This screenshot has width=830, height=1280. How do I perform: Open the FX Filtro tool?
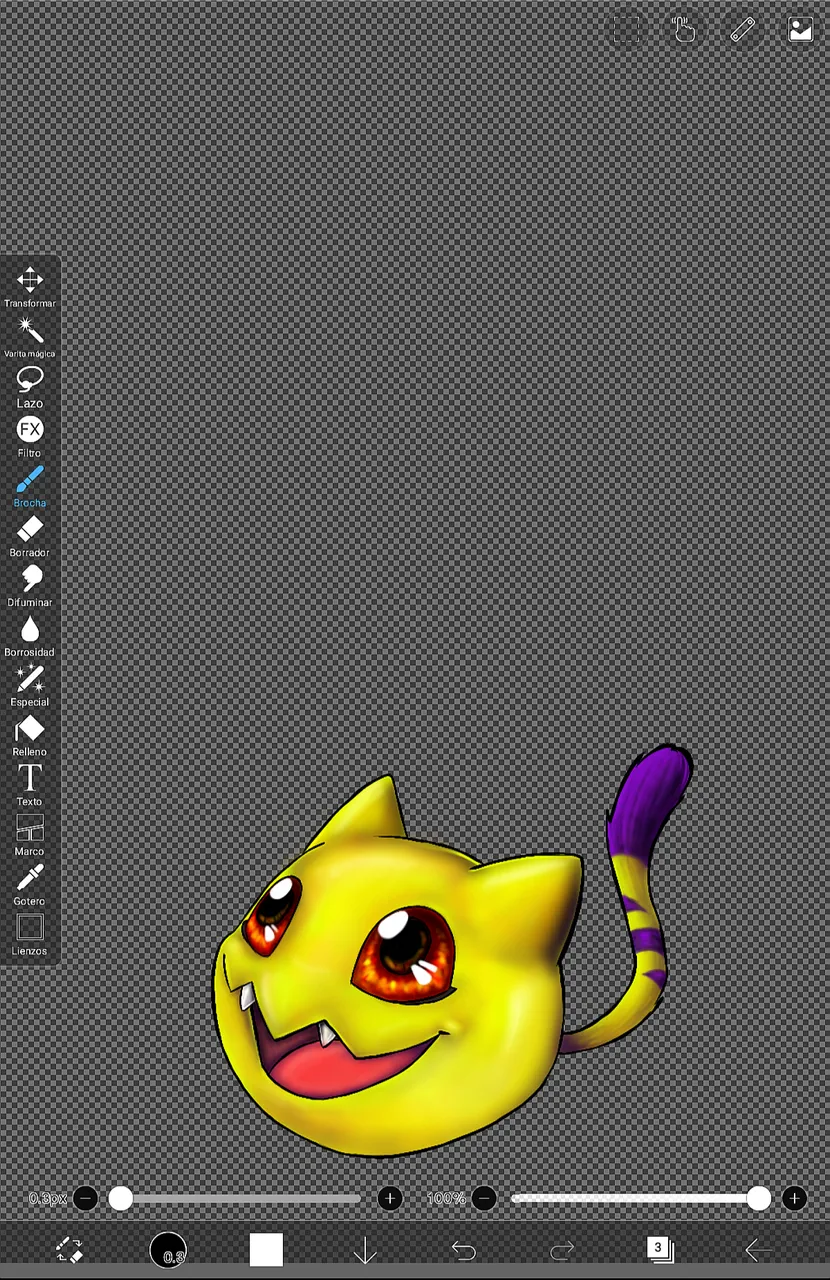pos(30,437)
